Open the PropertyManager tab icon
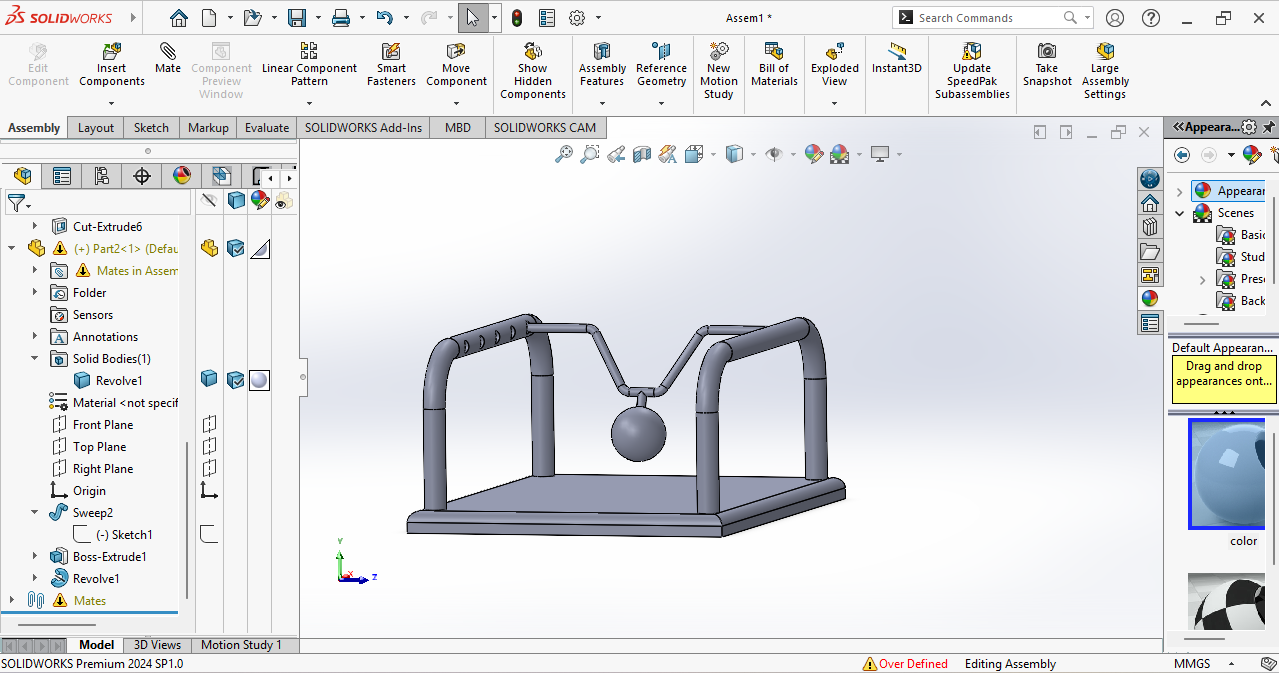The image size is (1279, 673). coord(62,176)
